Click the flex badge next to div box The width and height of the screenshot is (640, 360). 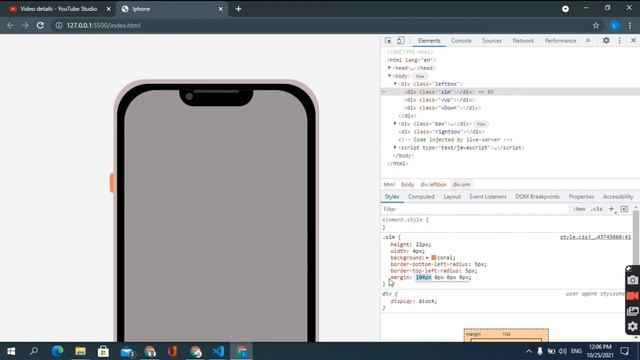[481, 124]
